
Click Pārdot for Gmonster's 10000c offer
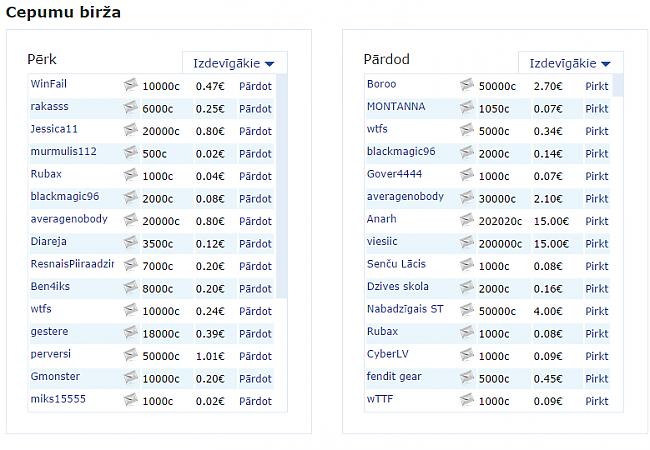coord(255,379)
